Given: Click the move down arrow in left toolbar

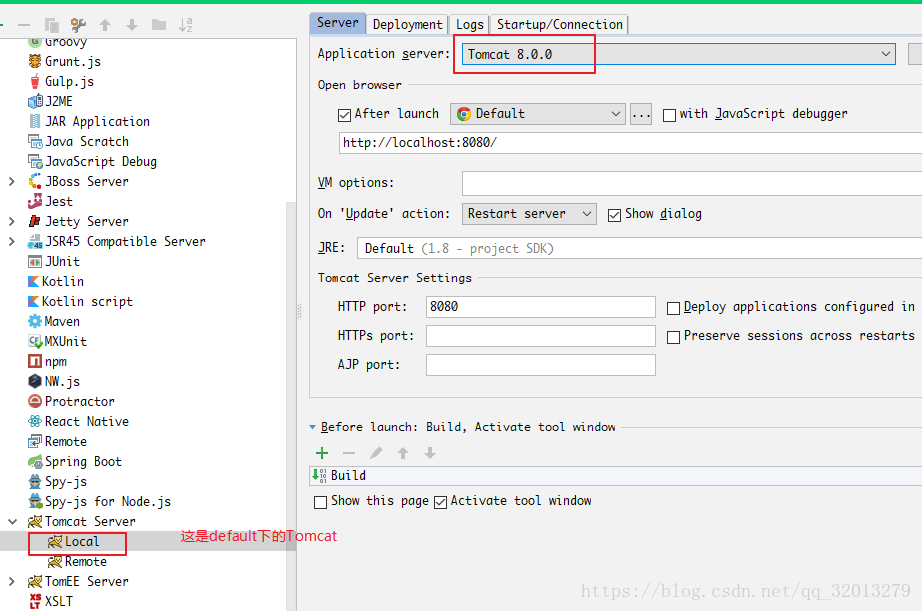Looking at the screenshot, I should pos(132,25).
